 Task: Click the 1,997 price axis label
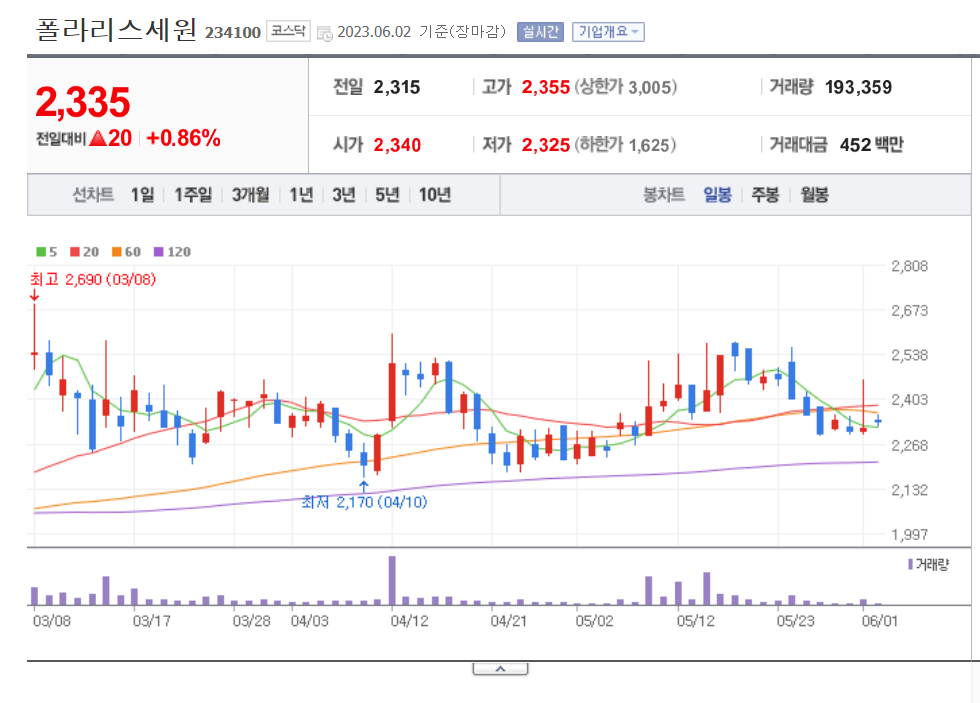909,534
